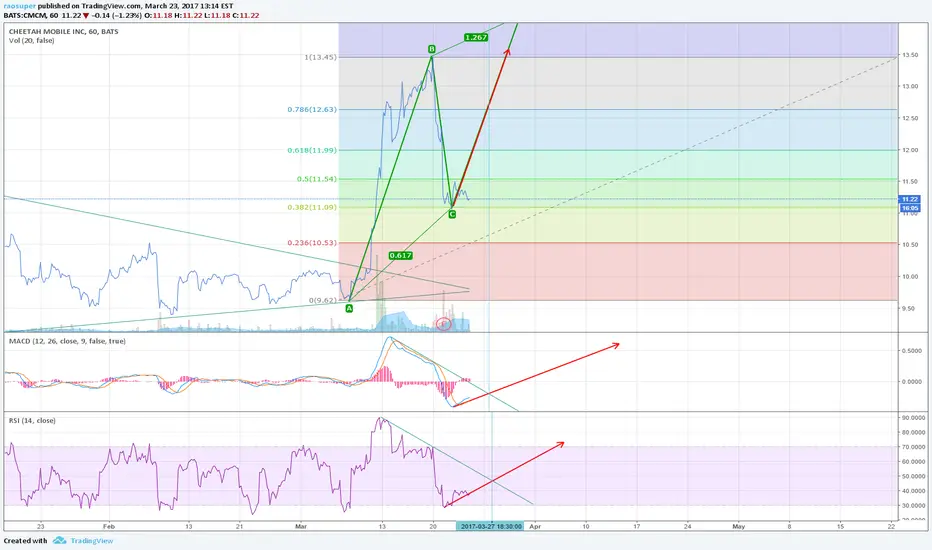
Task: Click the Mar label on time axis
Action: tap(301, 526)
